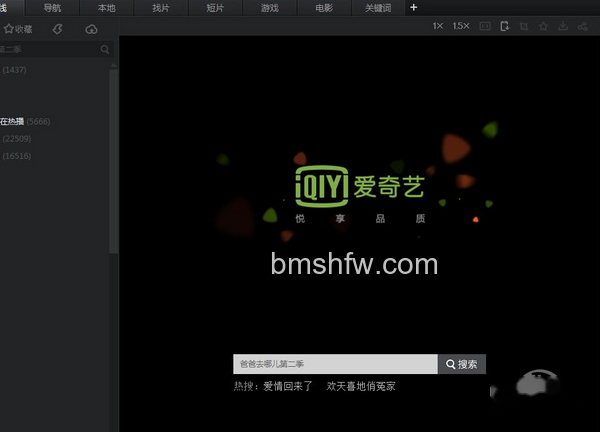
Task: Focus the sidebar search field
Action: pos(50,49)
